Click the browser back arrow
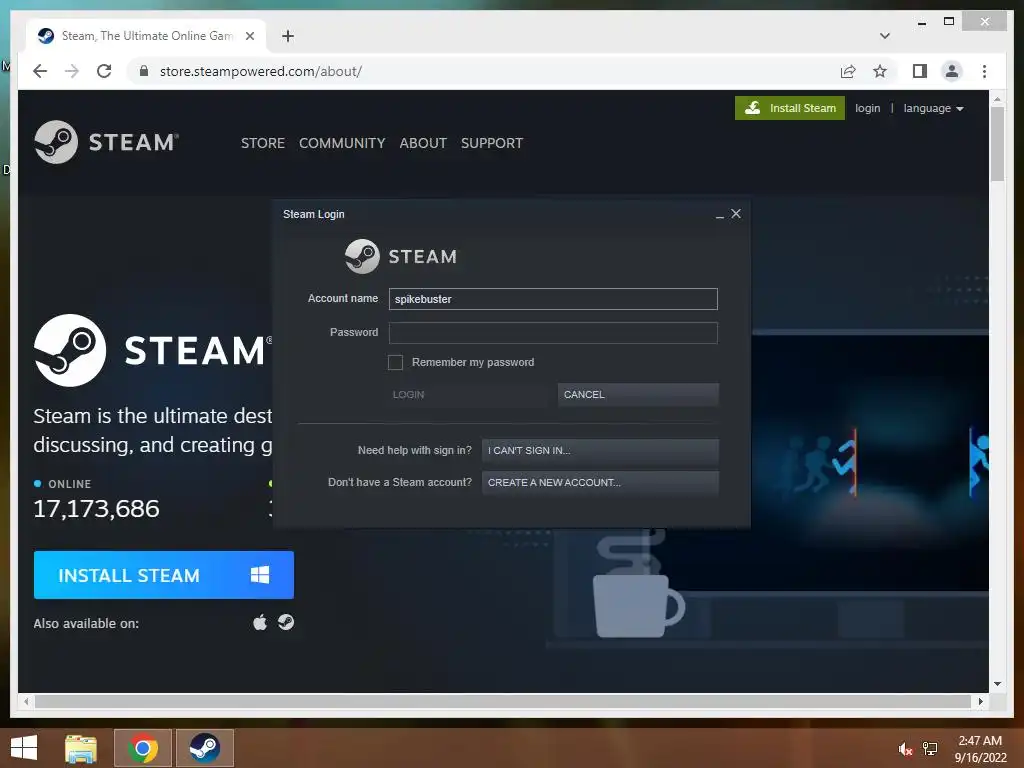Screen dimensions: 1024x768 (x=40, y=71)
